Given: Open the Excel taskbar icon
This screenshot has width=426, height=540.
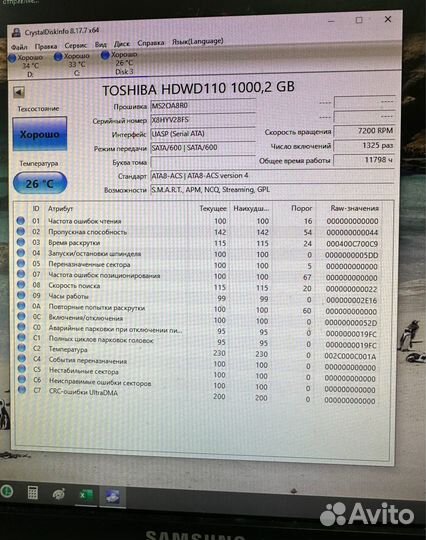Looking at the screenshot, I should click(86, 495).
